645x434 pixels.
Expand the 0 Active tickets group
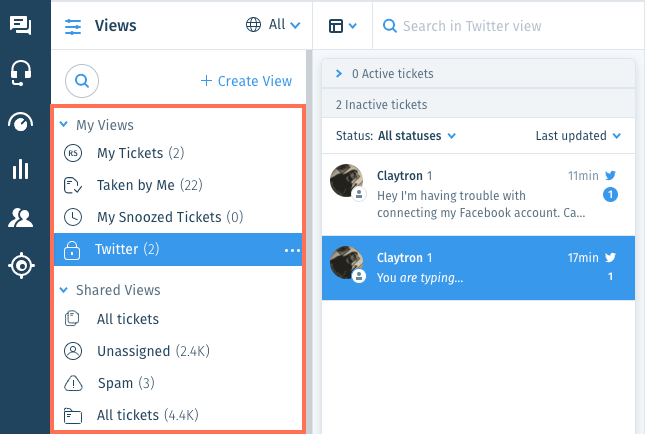[x=339, y=73]
